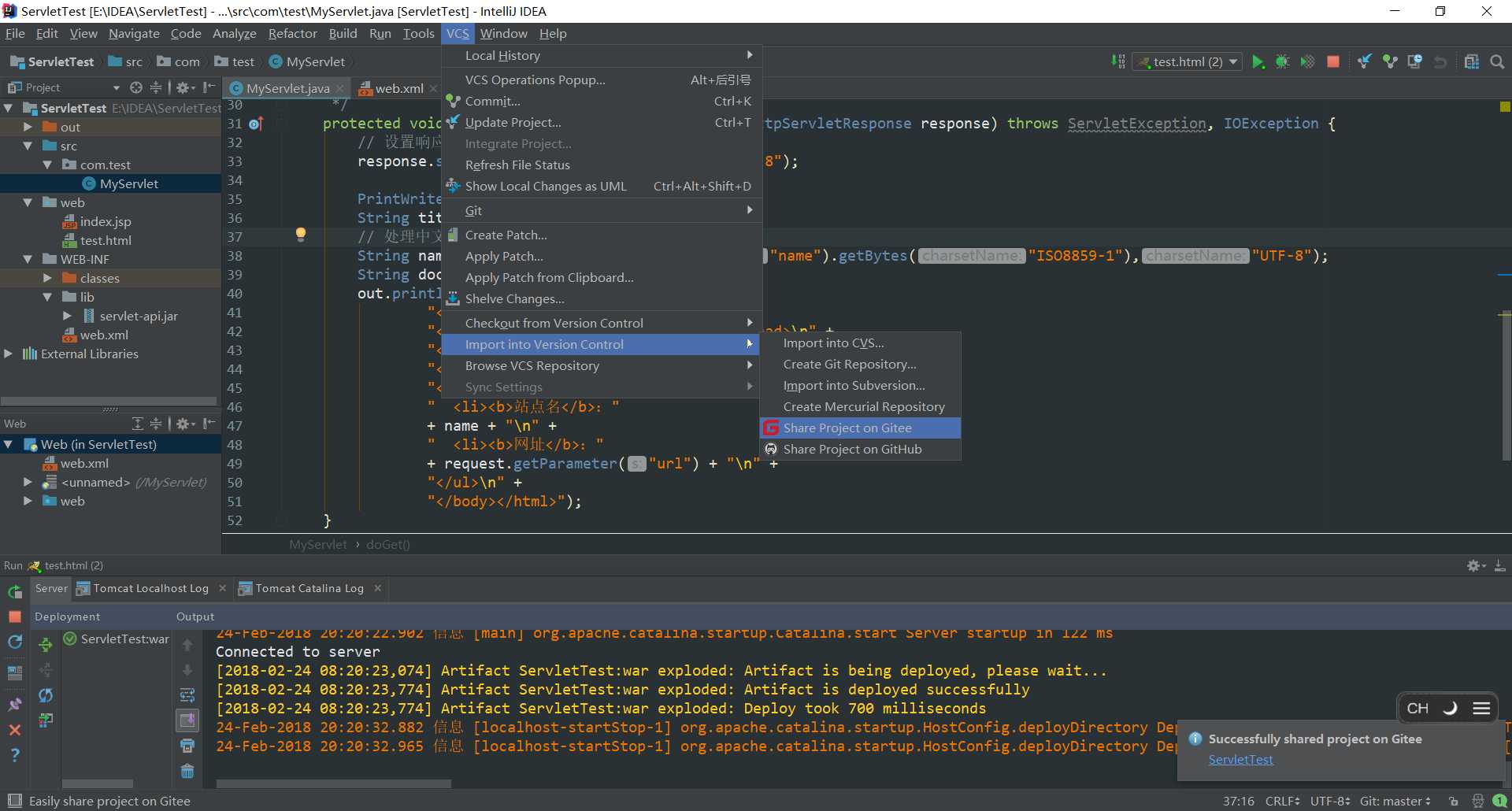The image size is (1512, 811).
Task: Toggle file read-only lock in status bar
Action: tap(1453, 801)
